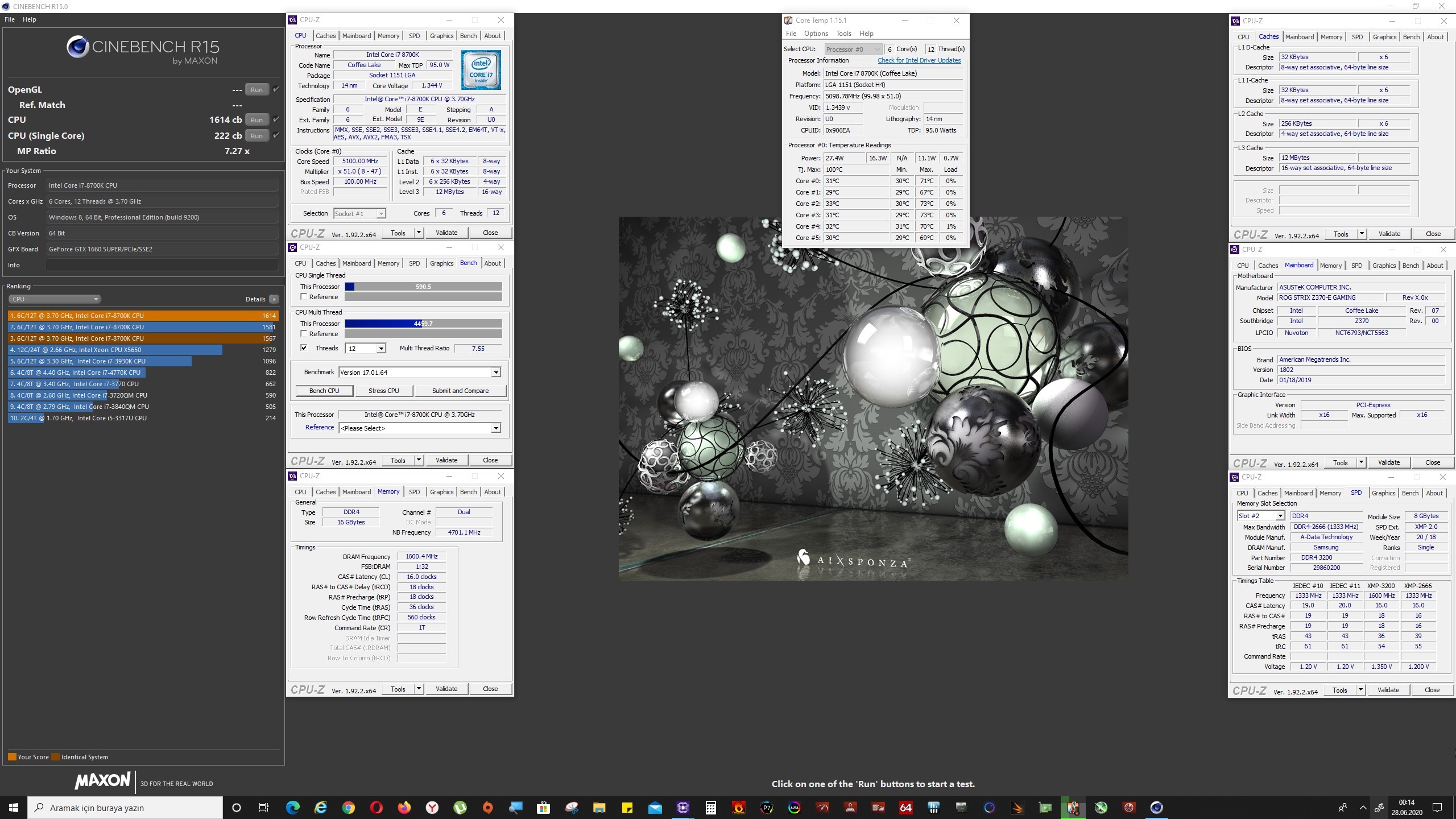
Task: Click Validate in CPU-Z SPD window
Action: pos(1388,690)
